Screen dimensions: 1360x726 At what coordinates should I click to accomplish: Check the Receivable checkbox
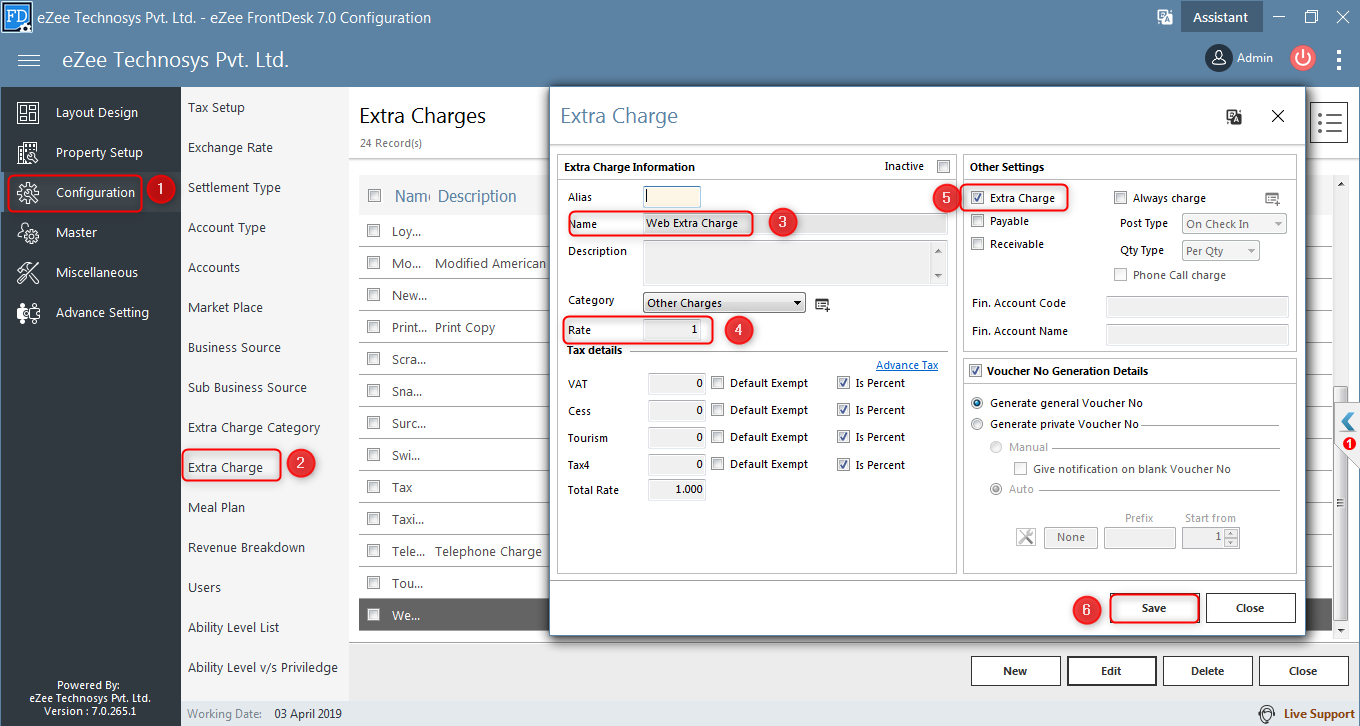(x=978, y=244)
